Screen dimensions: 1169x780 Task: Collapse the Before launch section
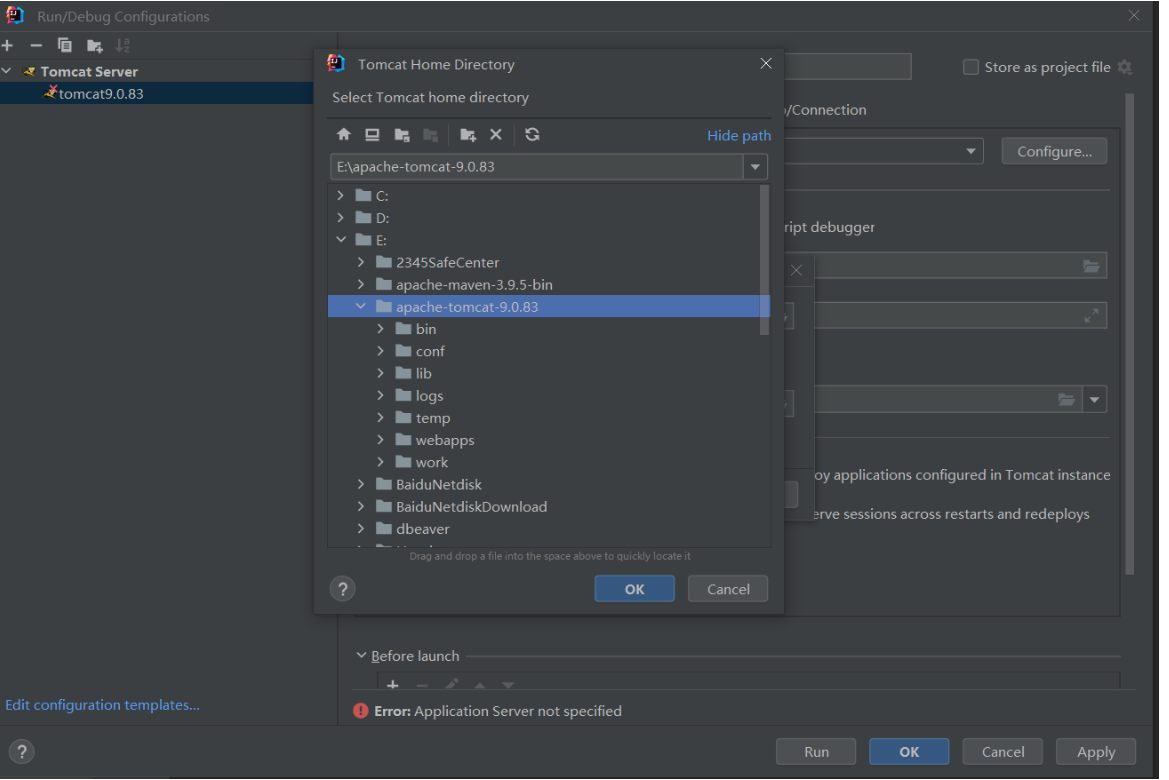coord(361,655)
